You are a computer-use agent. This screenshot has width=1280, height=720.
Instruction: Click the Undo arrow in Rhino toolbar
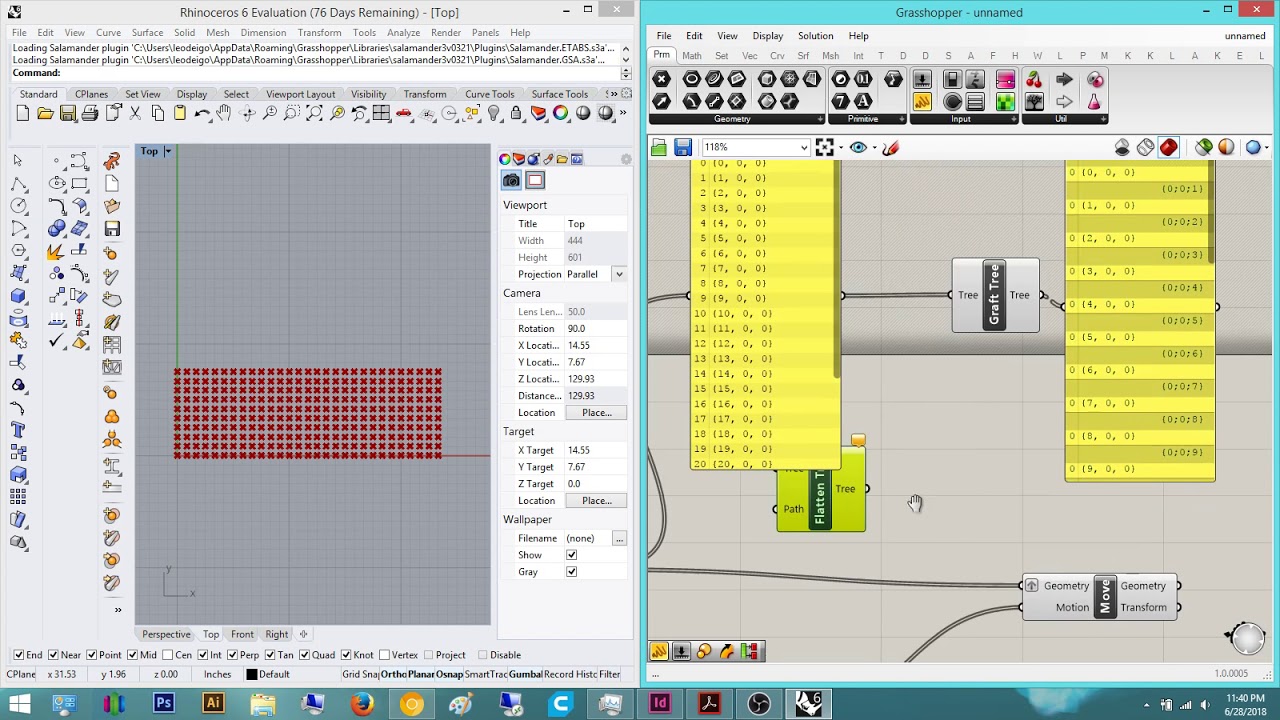point(202,114)
